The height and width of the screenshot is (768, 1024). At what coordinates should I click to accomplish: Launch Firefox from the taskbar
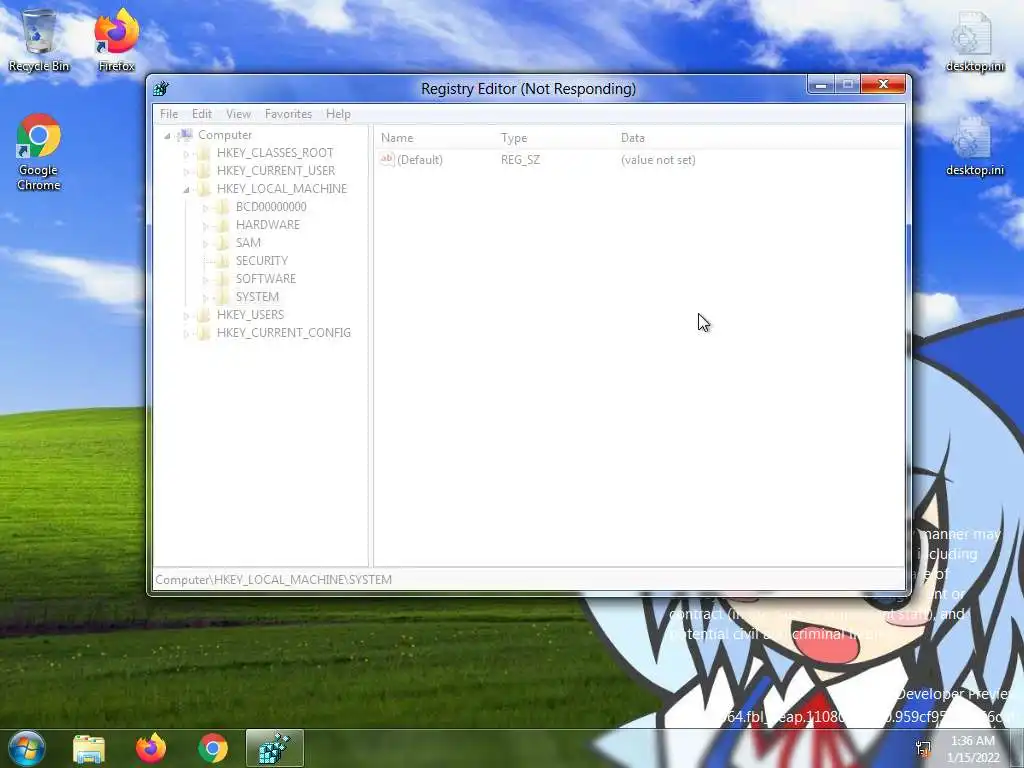pyautogui.click(x=151, y=748)
